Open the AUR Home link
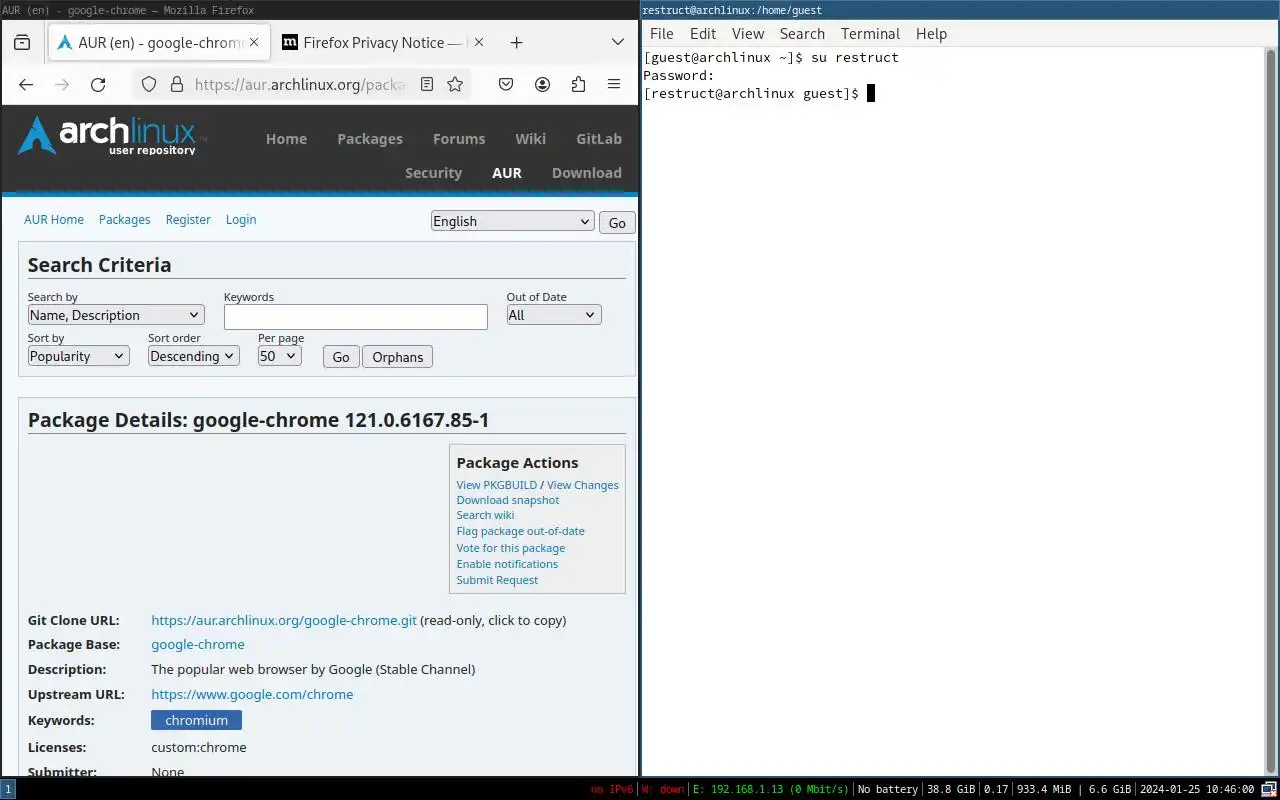1280x800 pixels. coord(54,220)
